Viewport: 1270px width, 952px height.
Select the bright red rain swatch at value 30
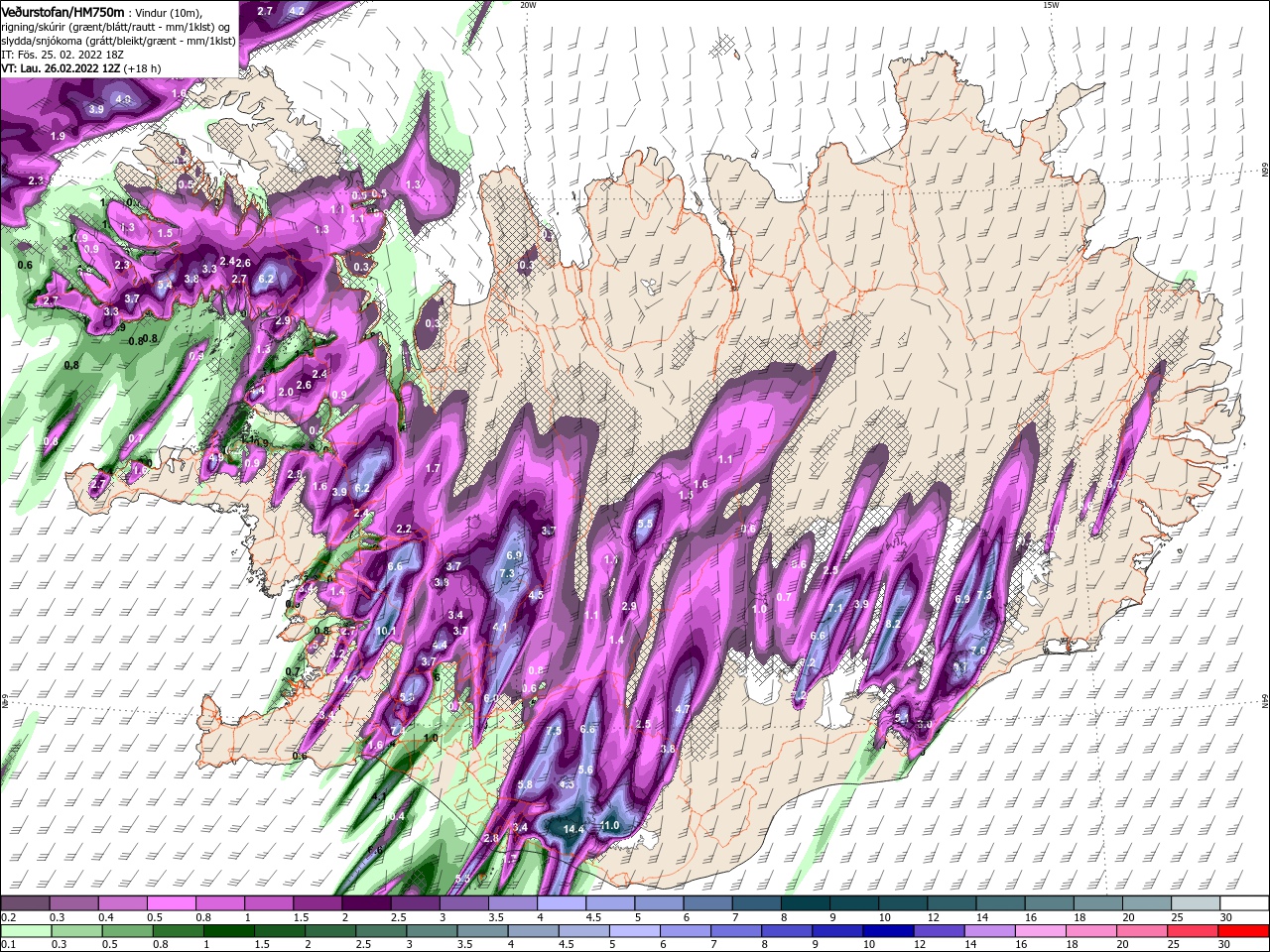pos(1243,931)
